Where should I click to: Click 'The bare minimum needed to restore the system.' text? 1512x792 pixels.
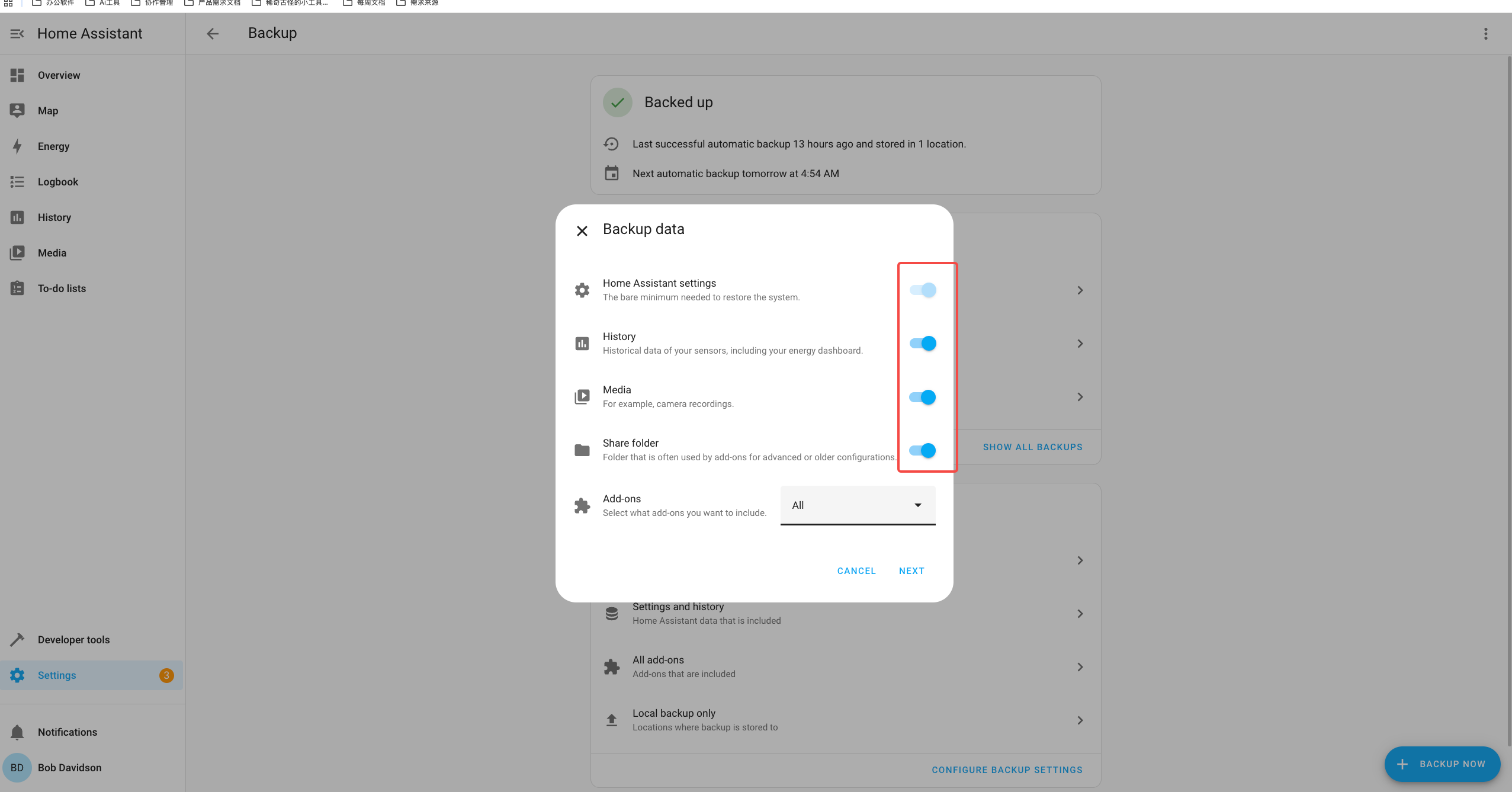pyautogui.click(x=701, y=297)
